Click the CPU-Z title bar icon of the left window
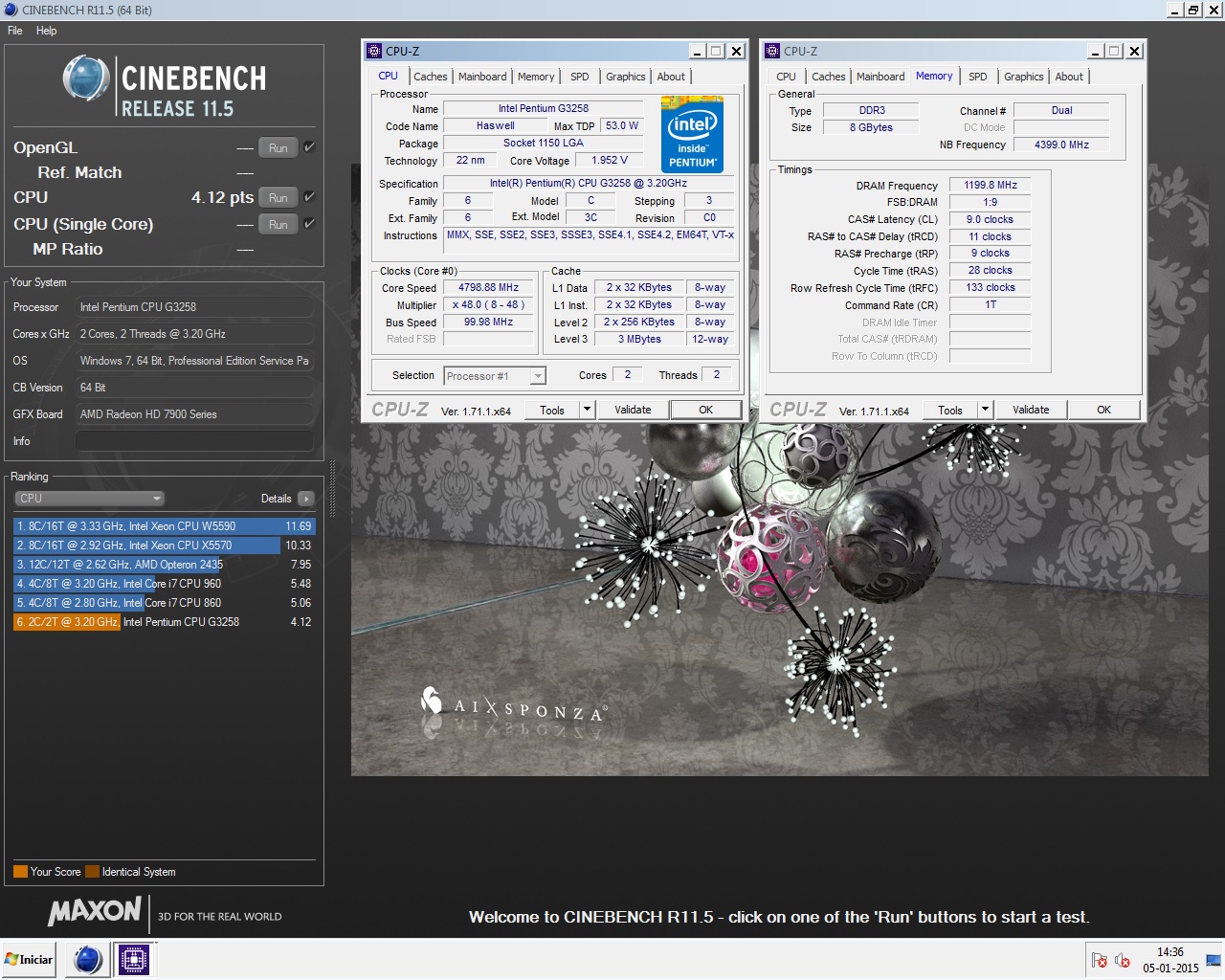The width and height of the screenshot is (1225, 980). pyautogui.click(x=374, y=51)
